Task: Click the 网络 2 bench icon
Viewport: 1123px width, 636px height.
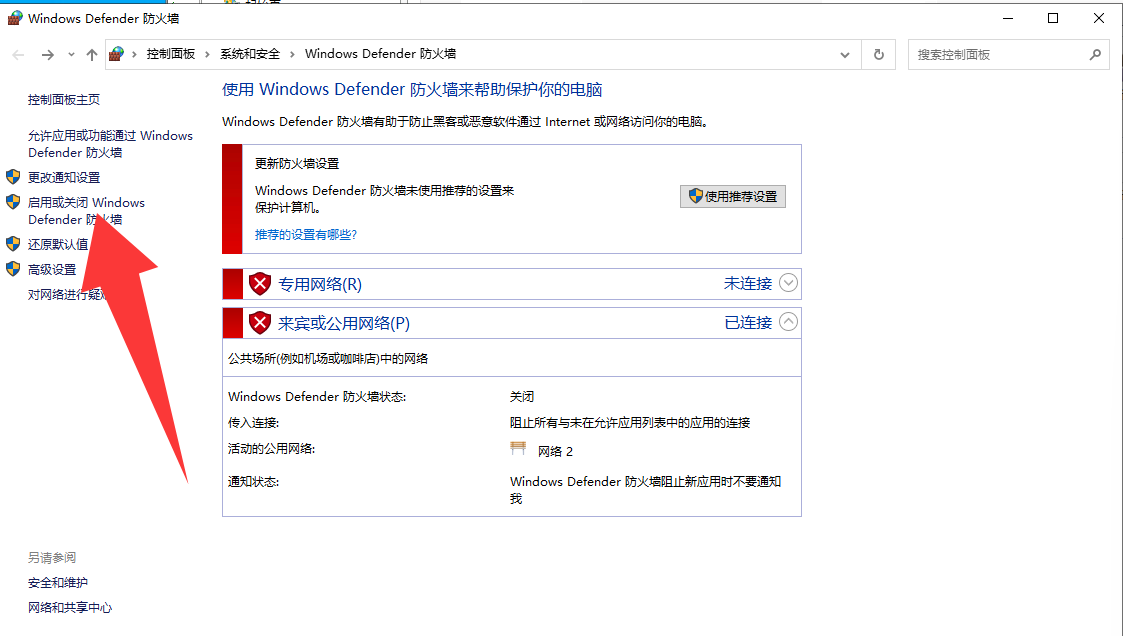Action: coord(518,450)
